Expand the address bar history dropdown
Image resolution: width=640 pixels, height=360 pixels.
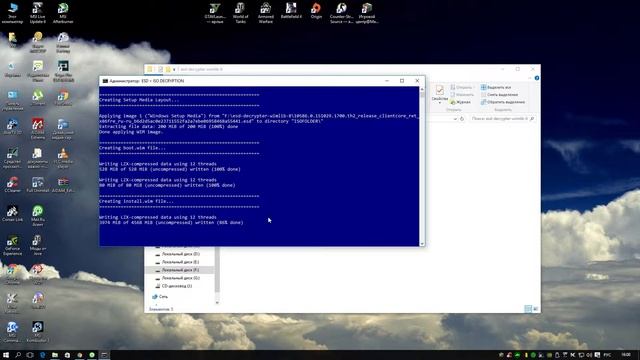[455, 119]
